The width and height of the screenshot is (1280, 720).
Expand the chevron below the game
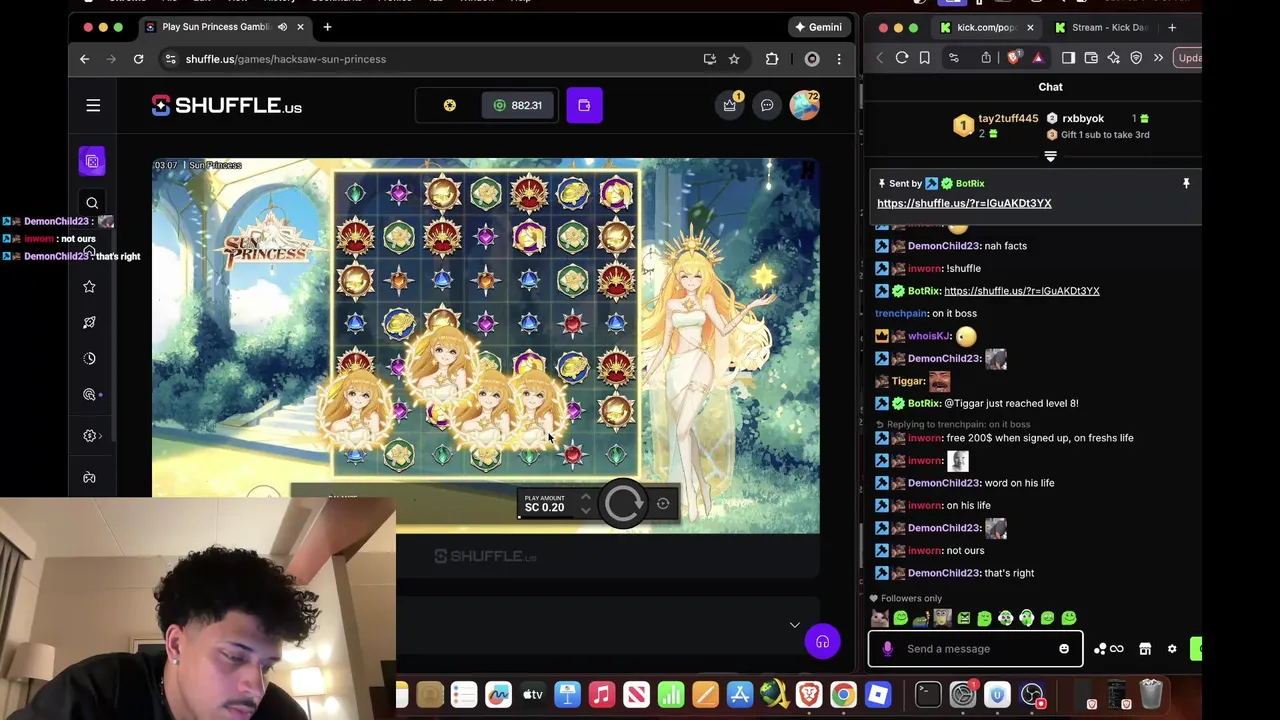click(795, 625)
